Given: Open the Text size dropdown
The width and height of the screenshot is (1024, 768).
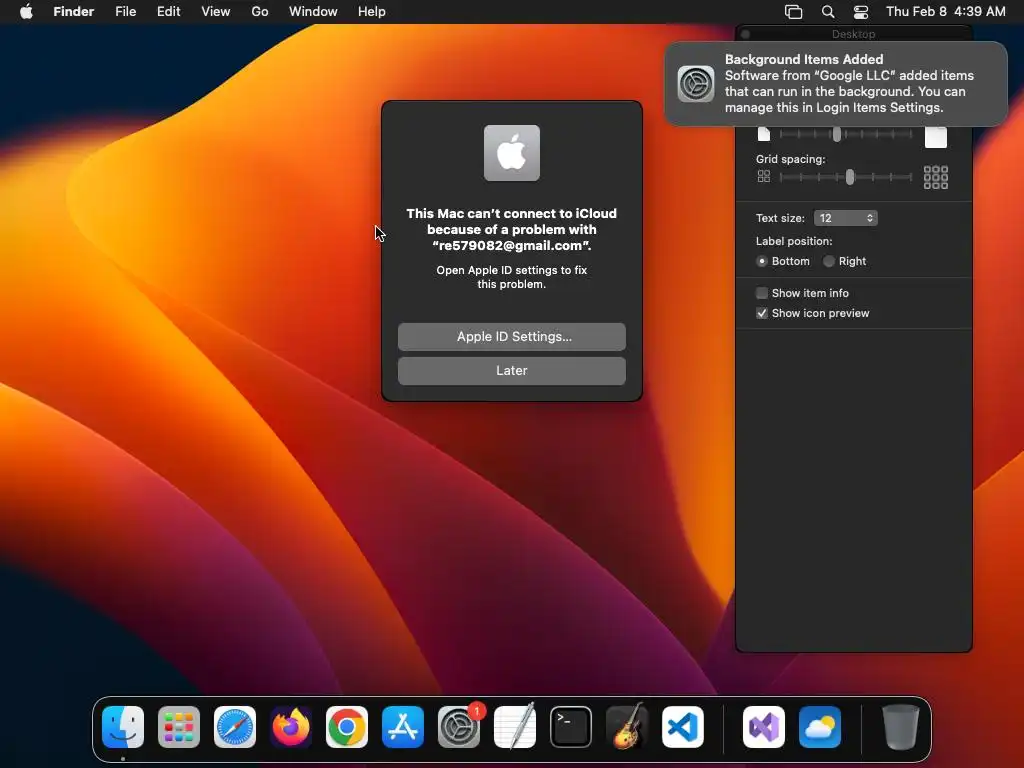Looking at the screenshot, I should point(846,218).
